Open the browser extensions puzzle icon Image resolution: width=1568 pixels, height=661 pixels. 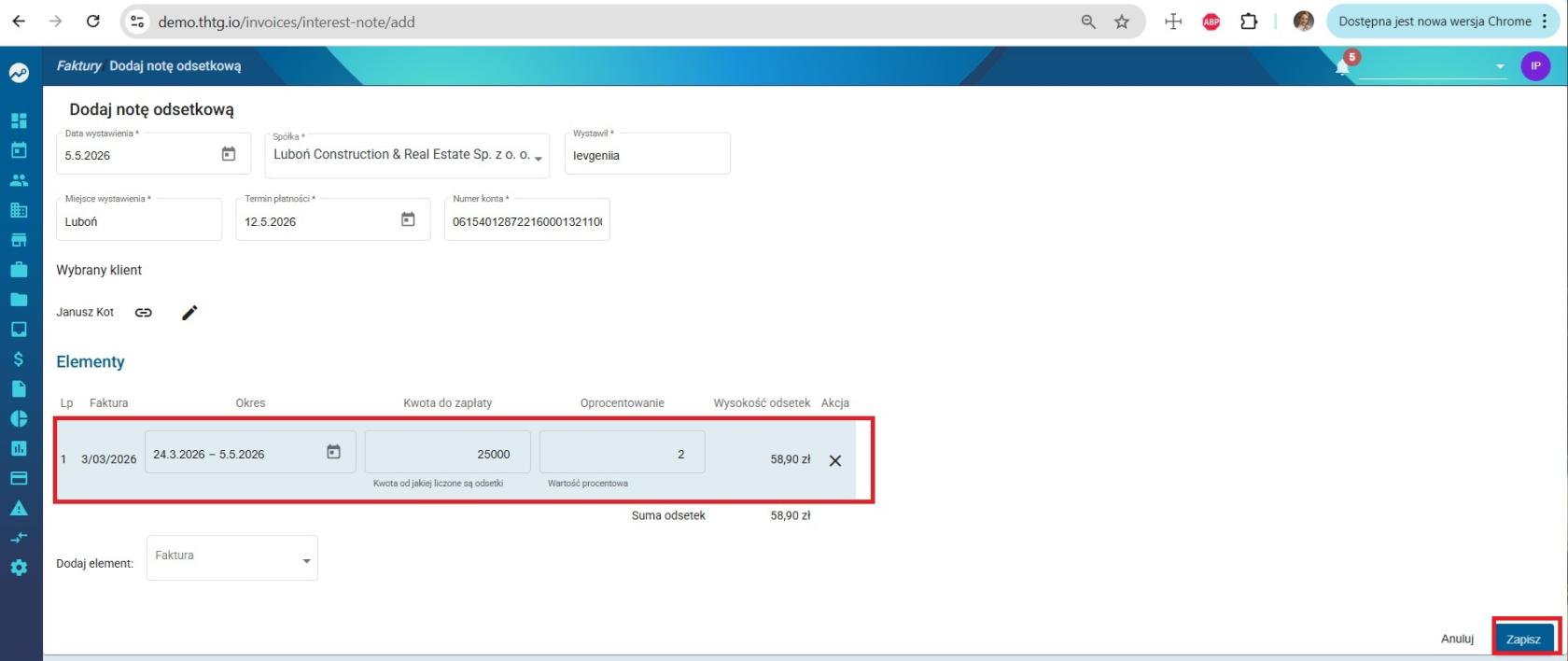(1249, 21)
